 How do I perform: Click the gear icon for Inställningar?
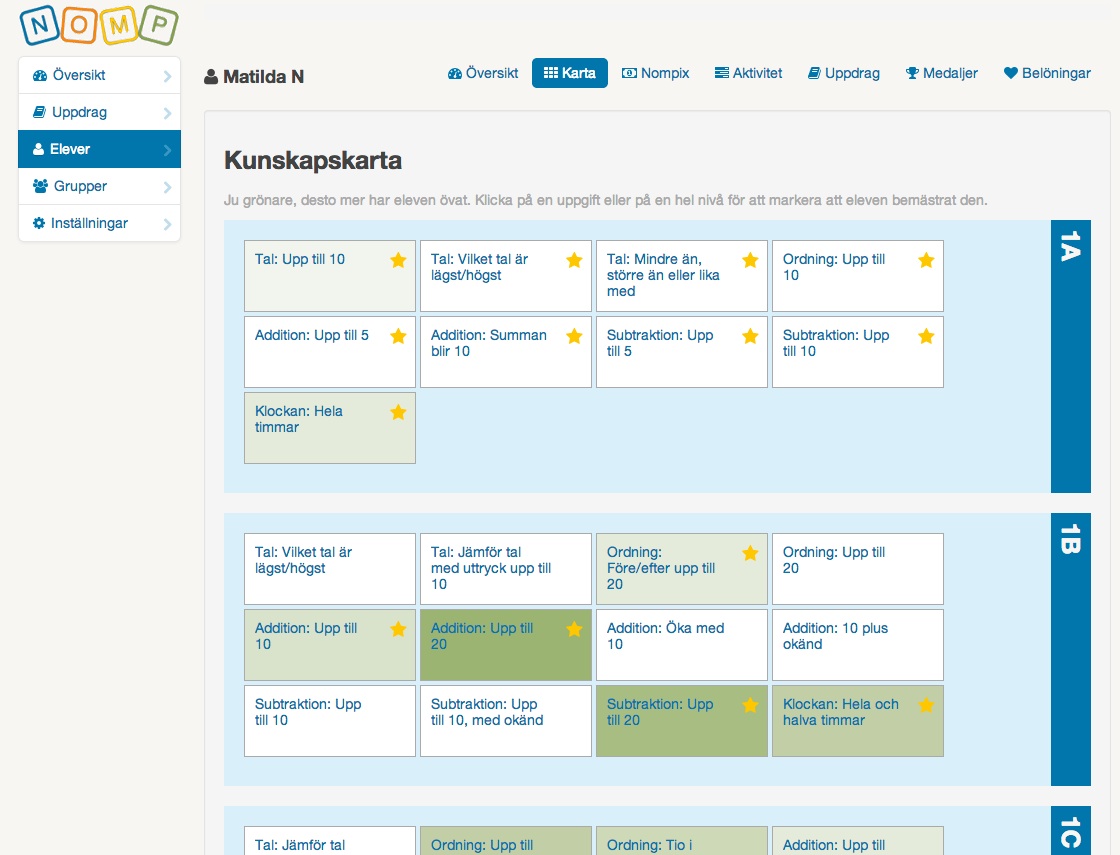click(40, 223)
